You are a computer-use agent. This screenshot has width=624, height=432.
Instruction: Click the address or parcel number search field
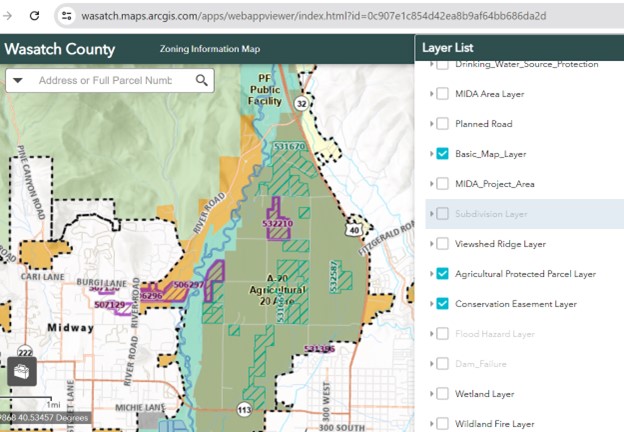tap(105, 81)
